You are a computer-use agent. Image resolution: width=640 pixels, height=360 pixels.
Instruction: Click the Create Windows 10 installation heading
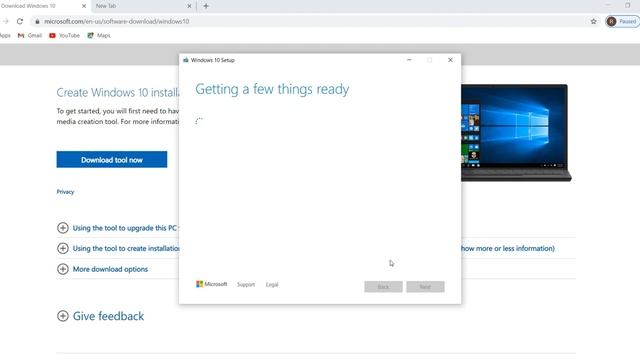[x=118, y=92]
